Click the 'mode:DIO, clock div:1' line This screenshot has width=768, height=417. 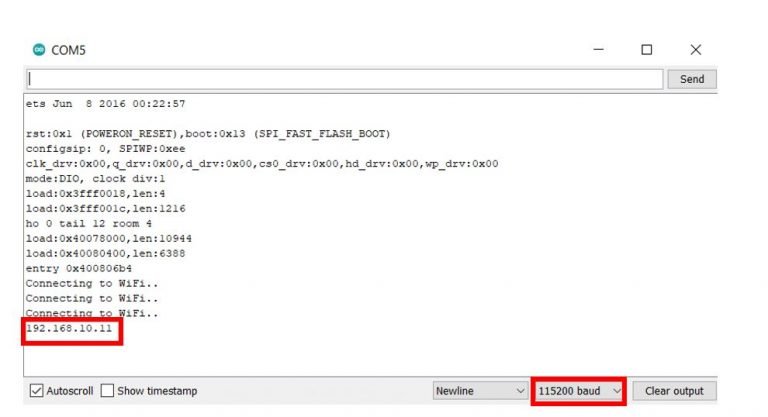point(96,178)
